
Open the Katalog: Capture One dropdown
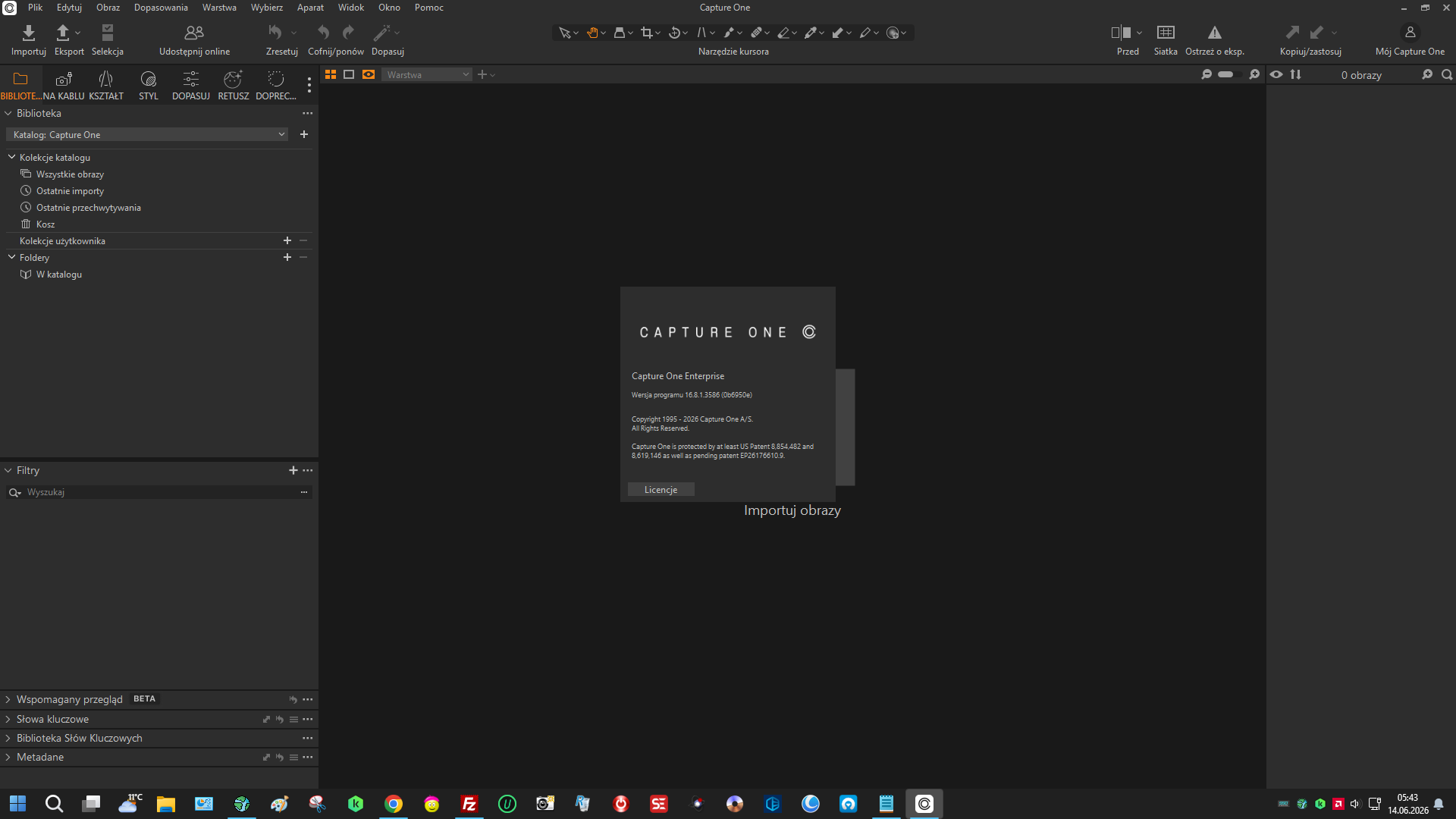[x=147, y=135]
